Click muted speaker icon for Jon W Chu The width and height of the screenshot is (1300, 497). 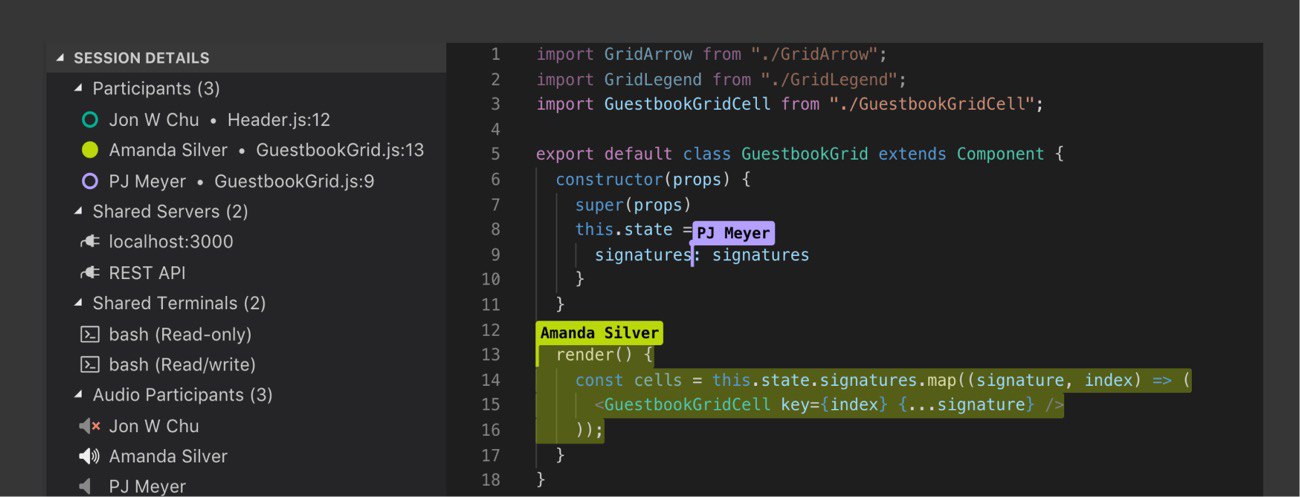tap(90, 426)
